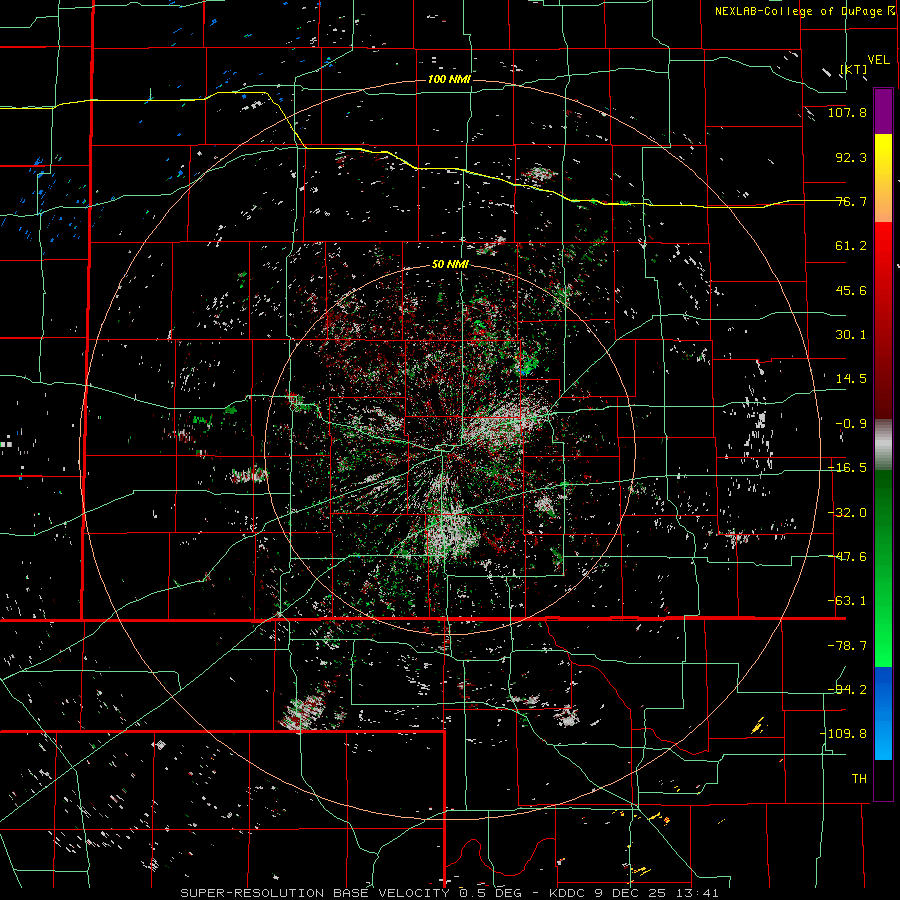The width and height of the screenshot is (900, 900).
Task: Click the 76.7 velocity scale value
Action: tap(851, 201)
